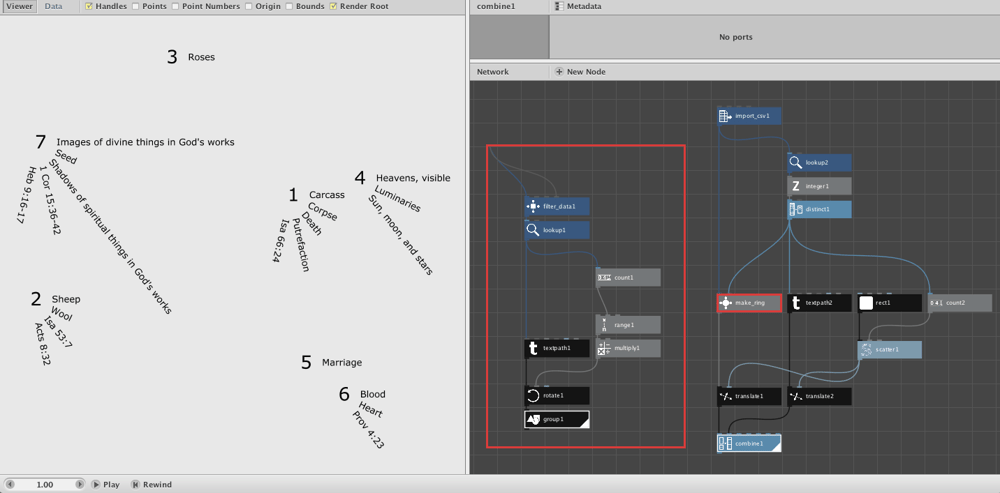Screen dimensions: 1000x493
Task: Select the scatter1 node icon
Action: click(865, 350)
